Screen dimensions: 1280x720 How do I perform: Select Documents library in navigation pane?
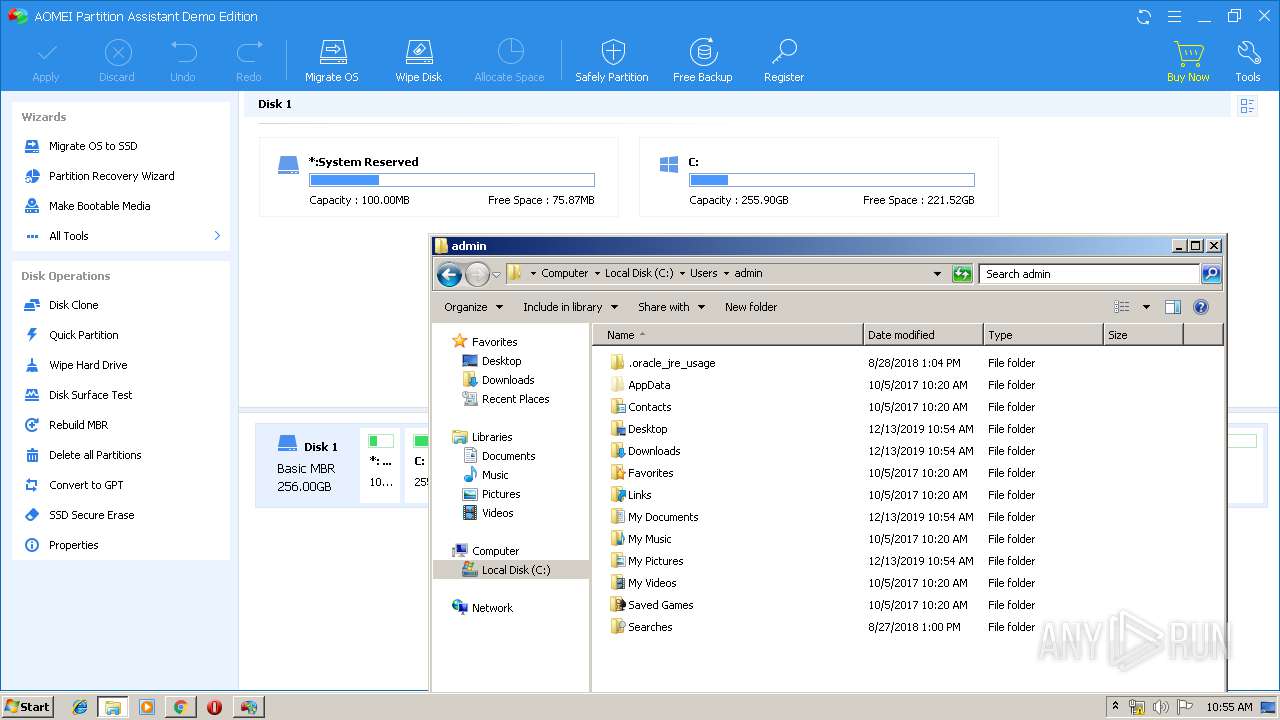499,456
